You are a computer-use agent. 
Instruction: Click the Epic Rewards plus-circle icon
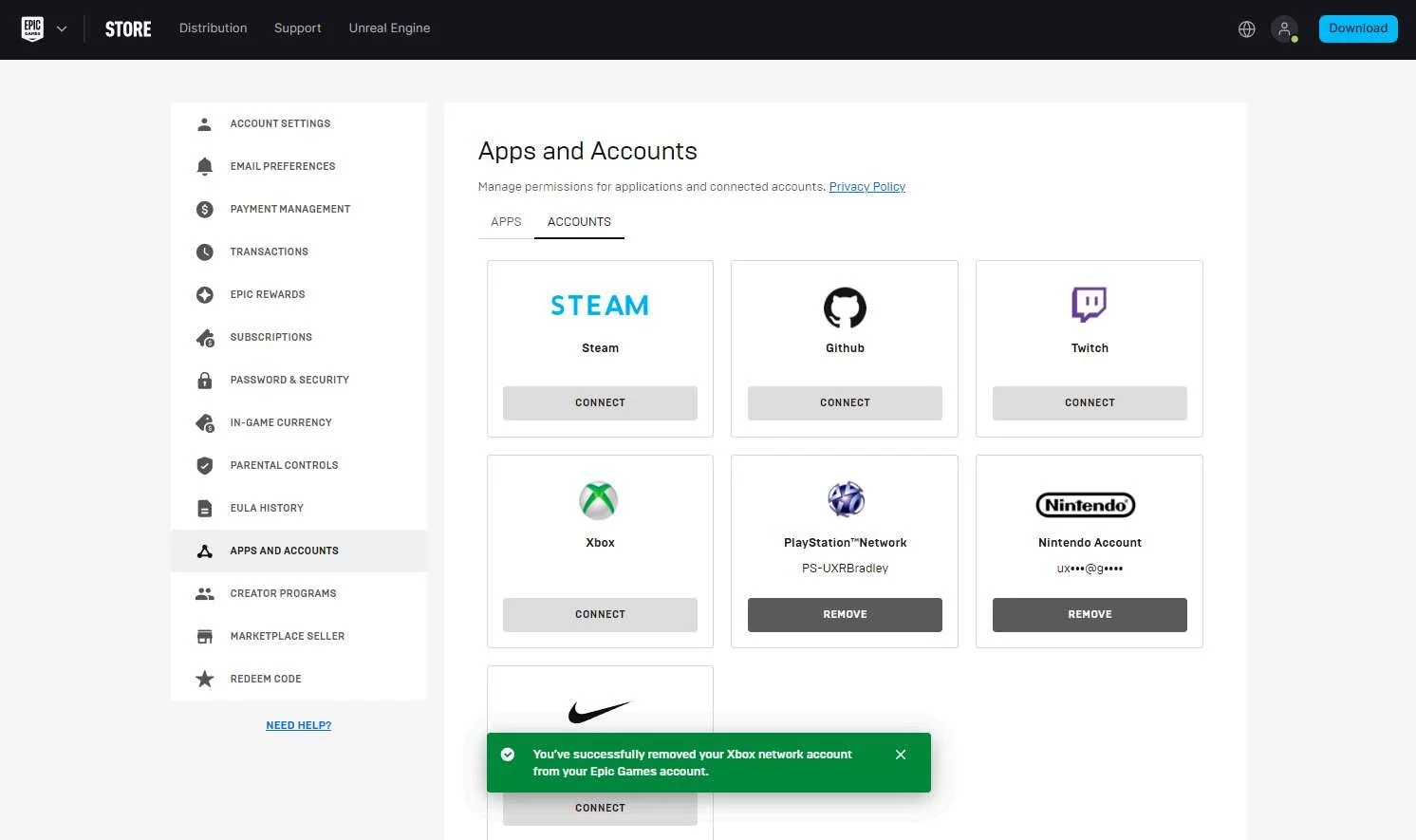pos(204,295)
